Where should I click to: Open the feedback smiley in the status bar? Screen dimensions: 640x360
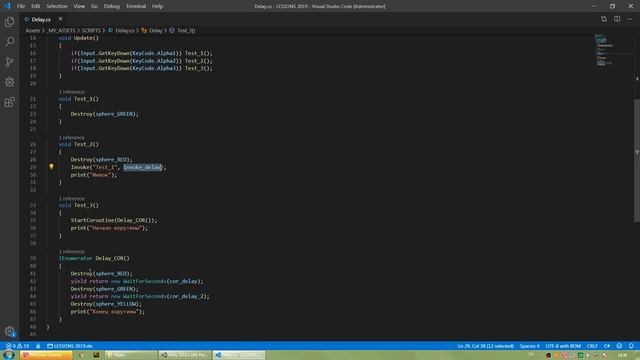coord(619,346)
